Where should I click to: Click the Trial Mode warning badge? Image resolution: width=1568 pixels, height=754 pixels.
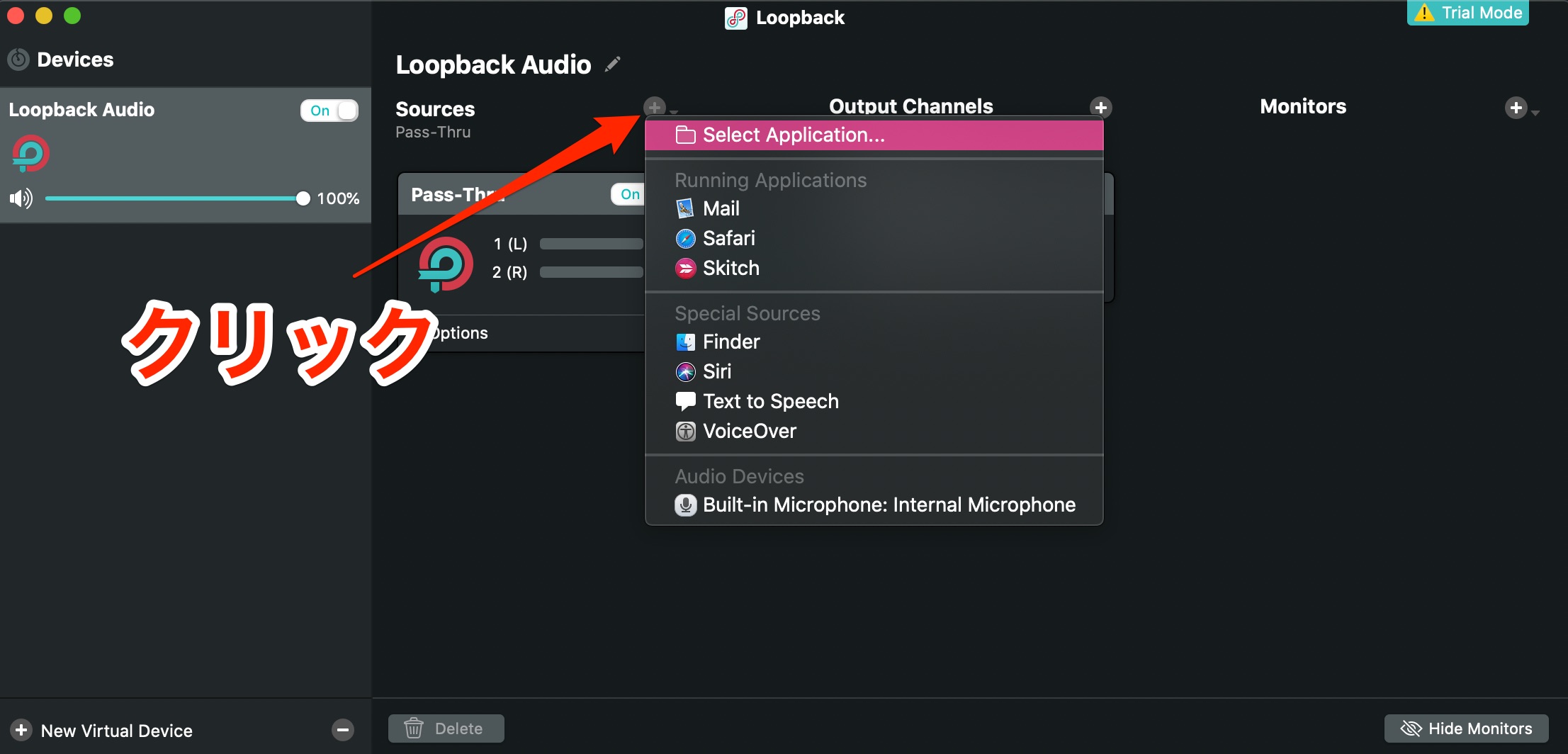point(1467,13)
